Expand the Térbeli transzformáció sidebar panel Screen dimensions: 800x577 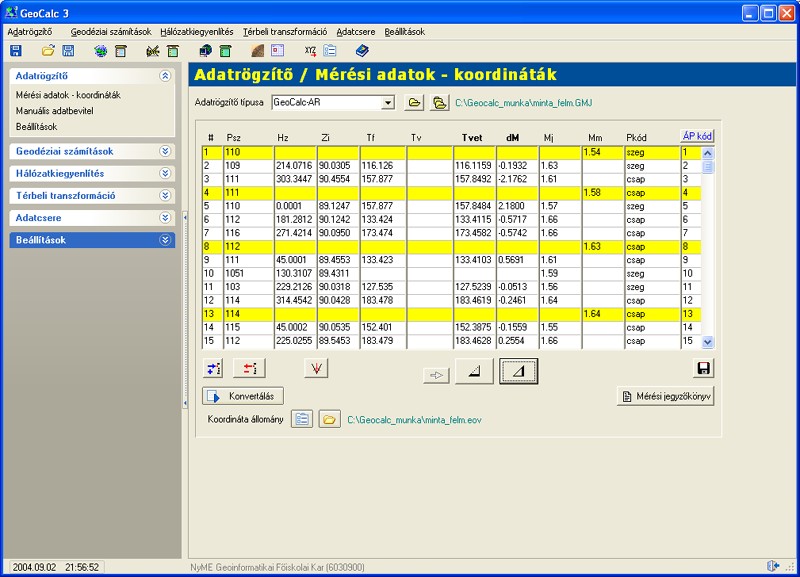165,195
